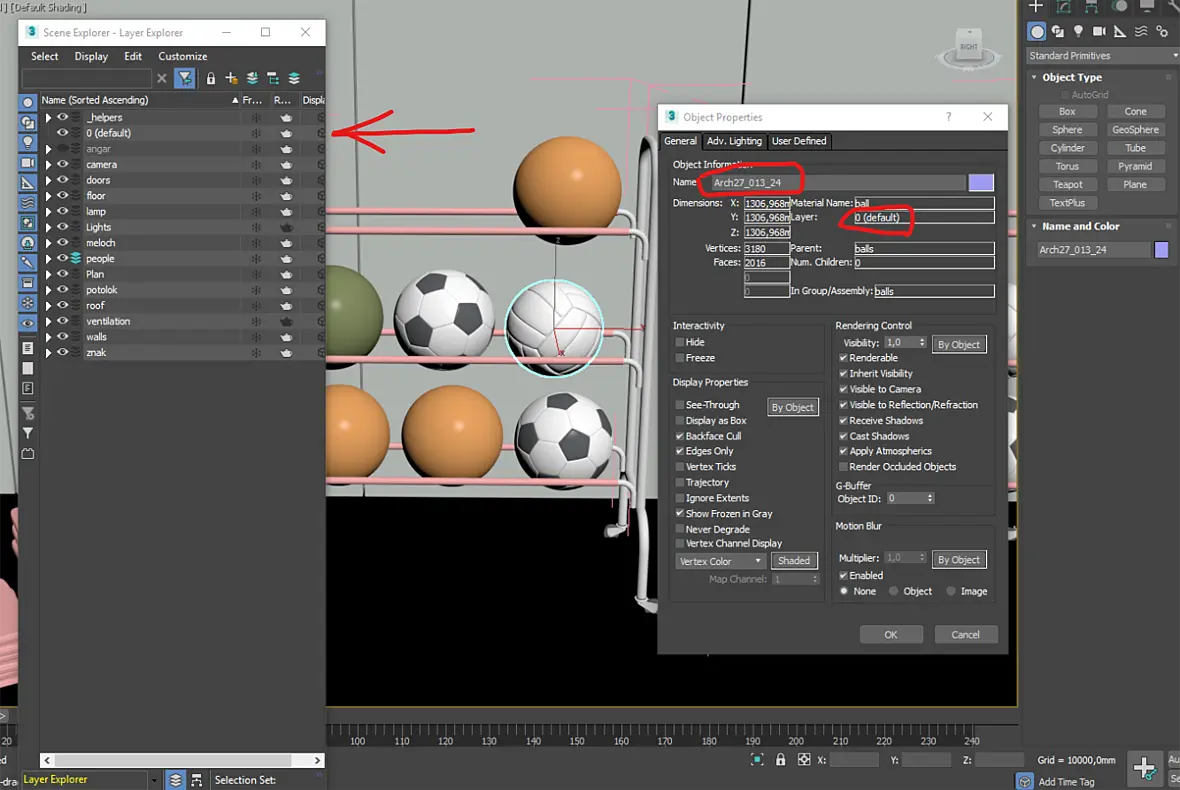Screen dimensions: 1180x790
Task: Open the Standard Primitives dropdown
Action: click(x=1102, y=56)
